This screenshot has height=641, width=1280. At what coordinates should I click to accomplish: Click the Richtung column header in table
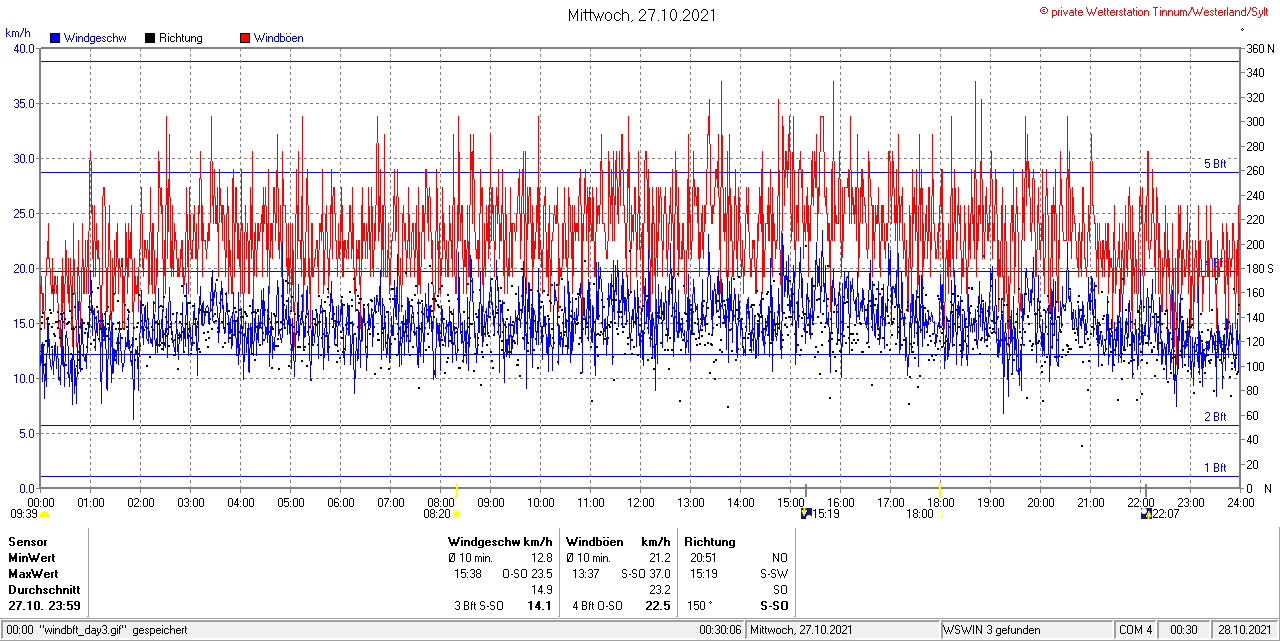pyautogui.click(x=710, y=542)
